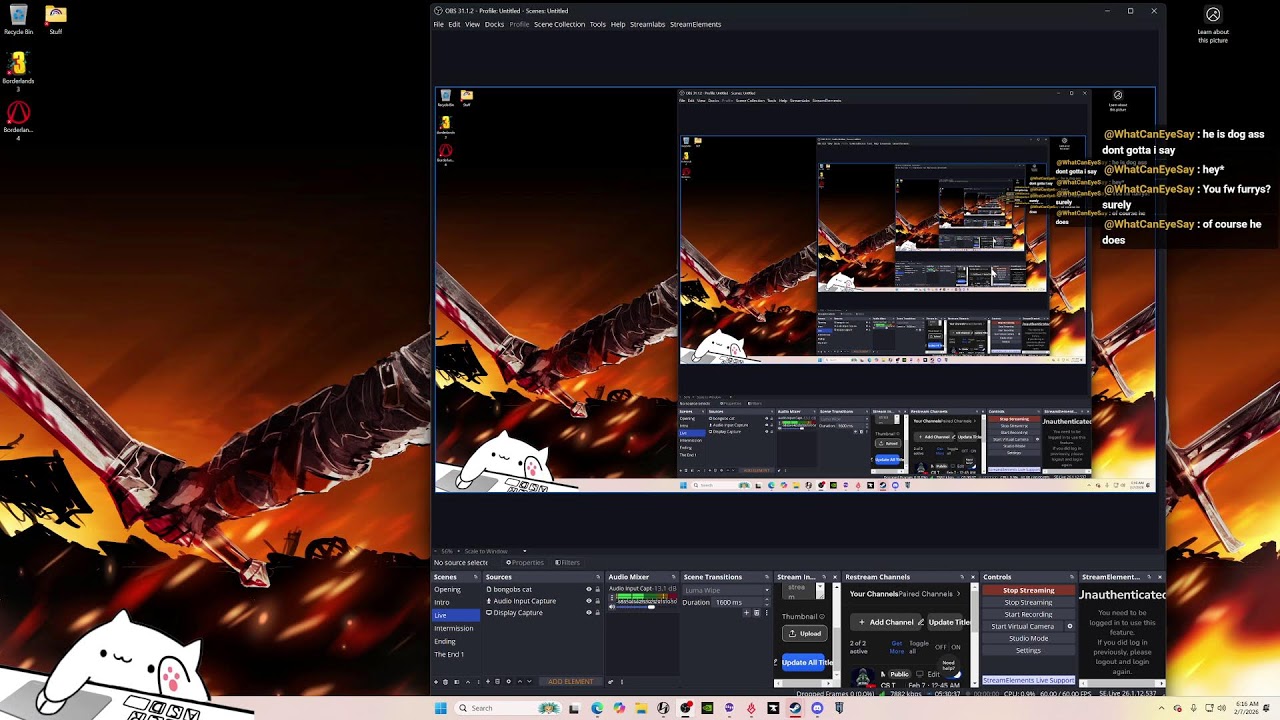The width and height of the screenshot is (1280, 720).
Task: Lock the Display Capture source
Action: (x=598, y=613)
